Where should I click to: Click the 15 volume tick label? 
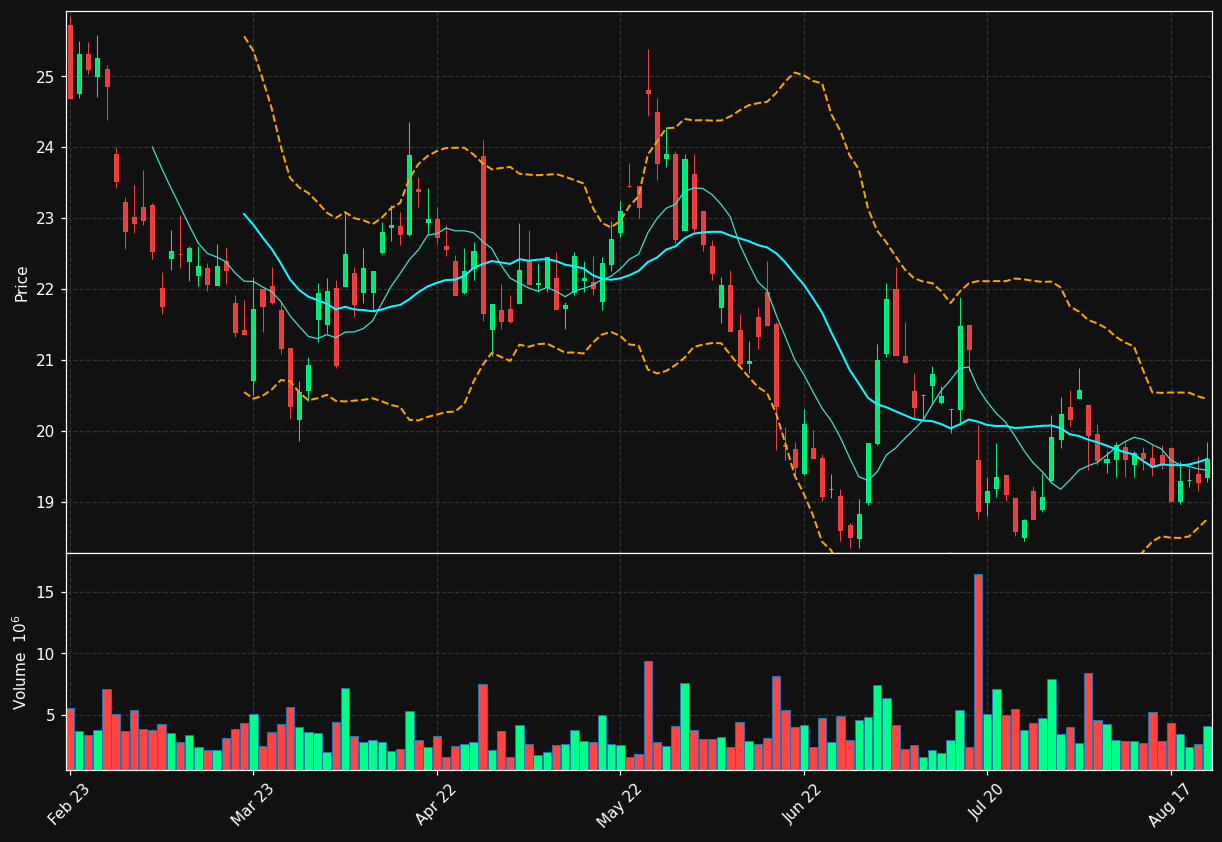[x=48, y=593]
